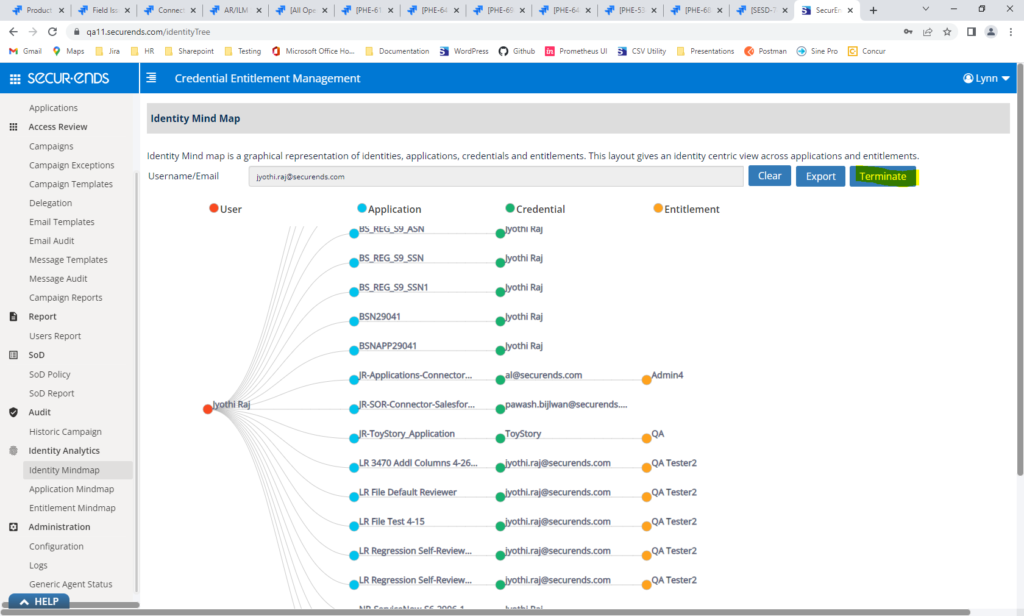Open the Chrome three-dot menu
This screenshot has height=616, width=1024.
click(x=1011, y=31)
